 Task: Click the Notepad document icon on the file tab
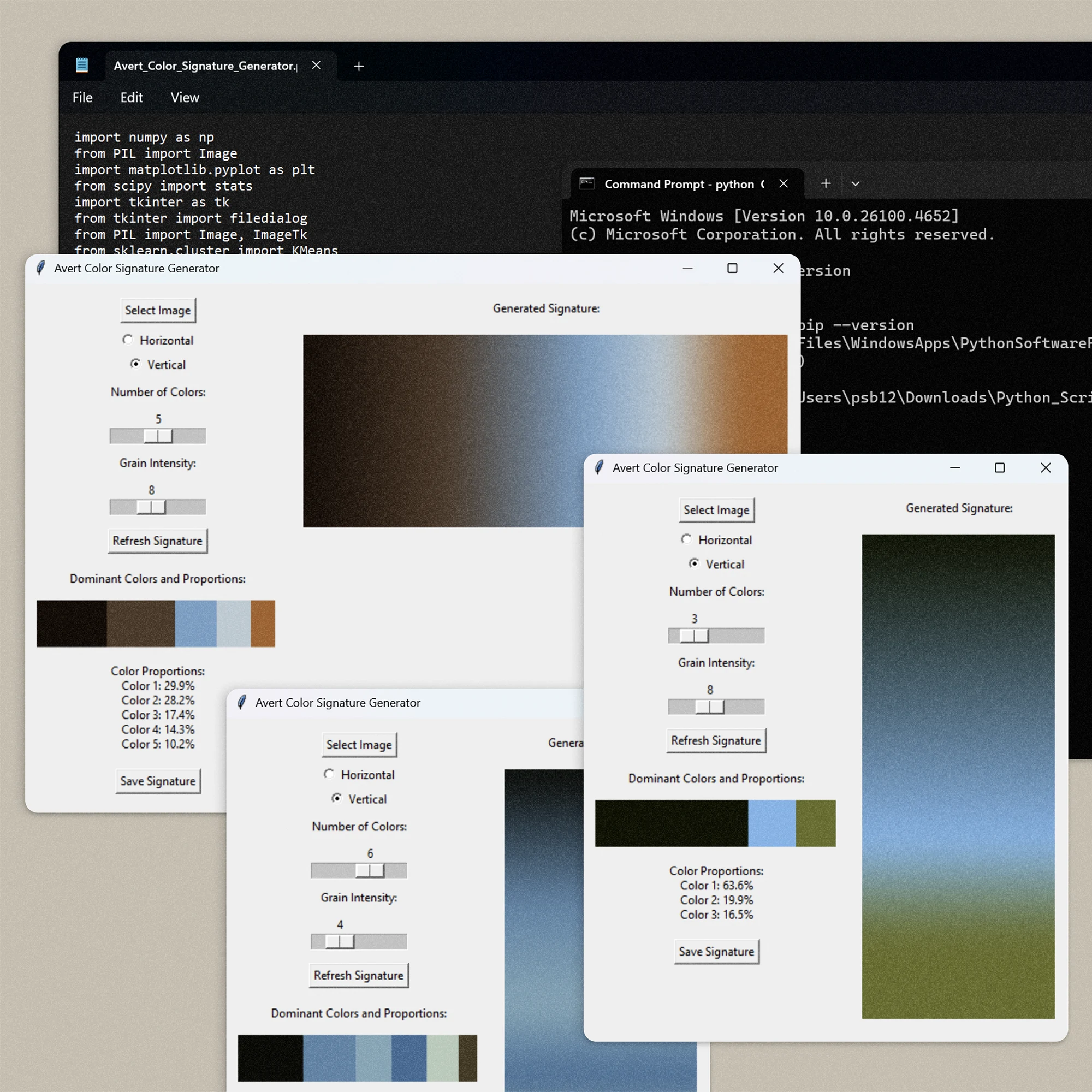82,65
